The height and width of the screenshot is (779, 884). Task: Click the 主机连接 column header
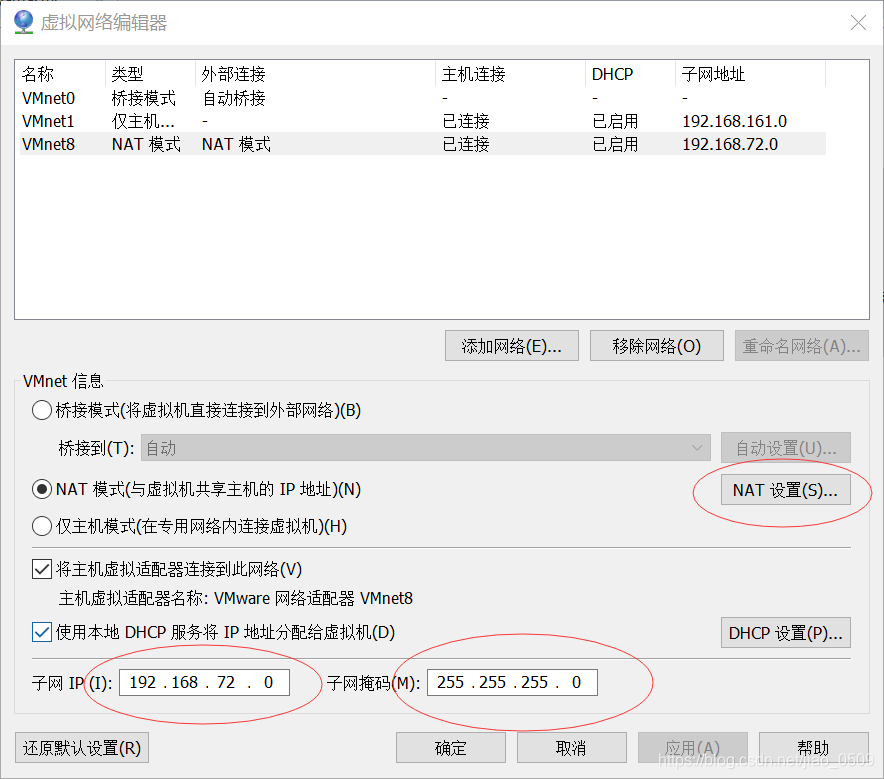511,74
